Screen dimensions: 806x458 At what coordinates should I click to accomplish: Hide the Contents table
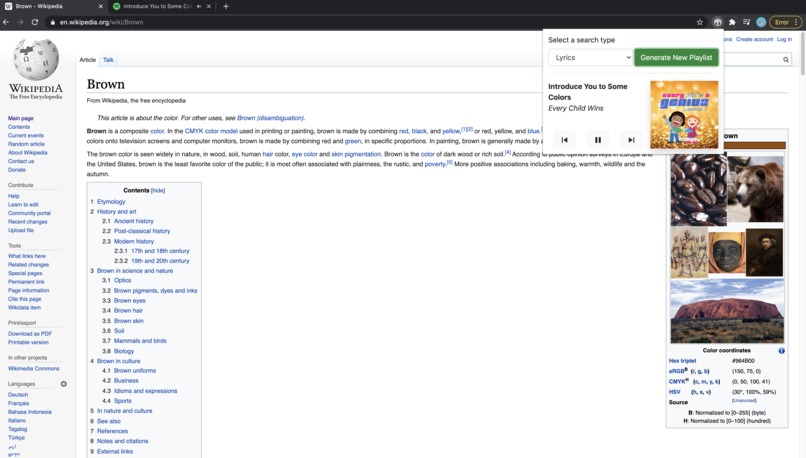(158, 190)
